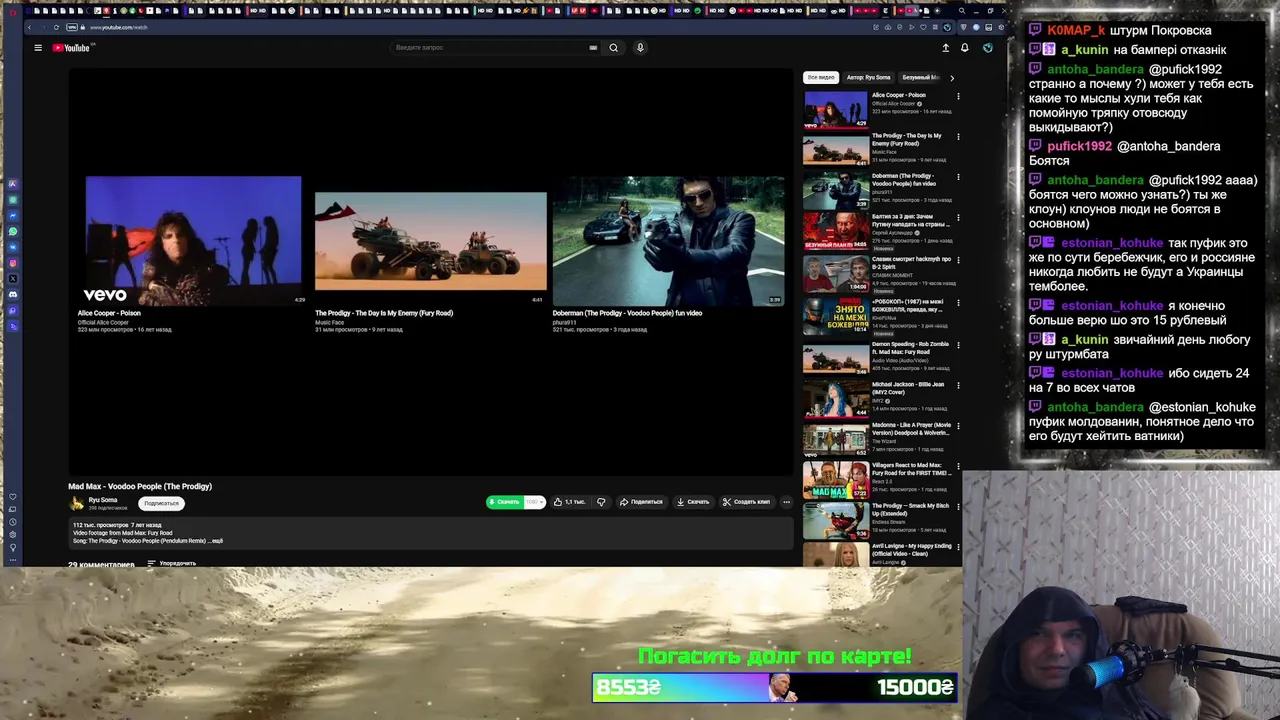Open endscreen The Day Is My Enemy thumbnail
This screenshot has width=1280, height=720.
[x=431, y=241]
